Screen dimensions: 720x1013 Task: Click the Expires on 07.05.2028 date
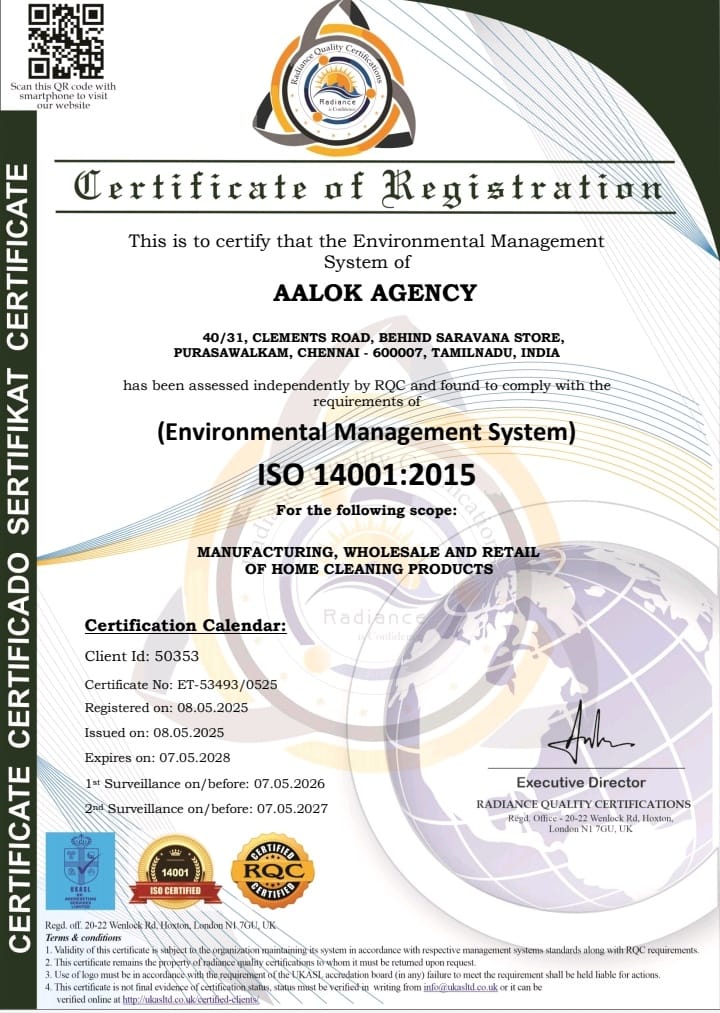(x=157, y=758)
